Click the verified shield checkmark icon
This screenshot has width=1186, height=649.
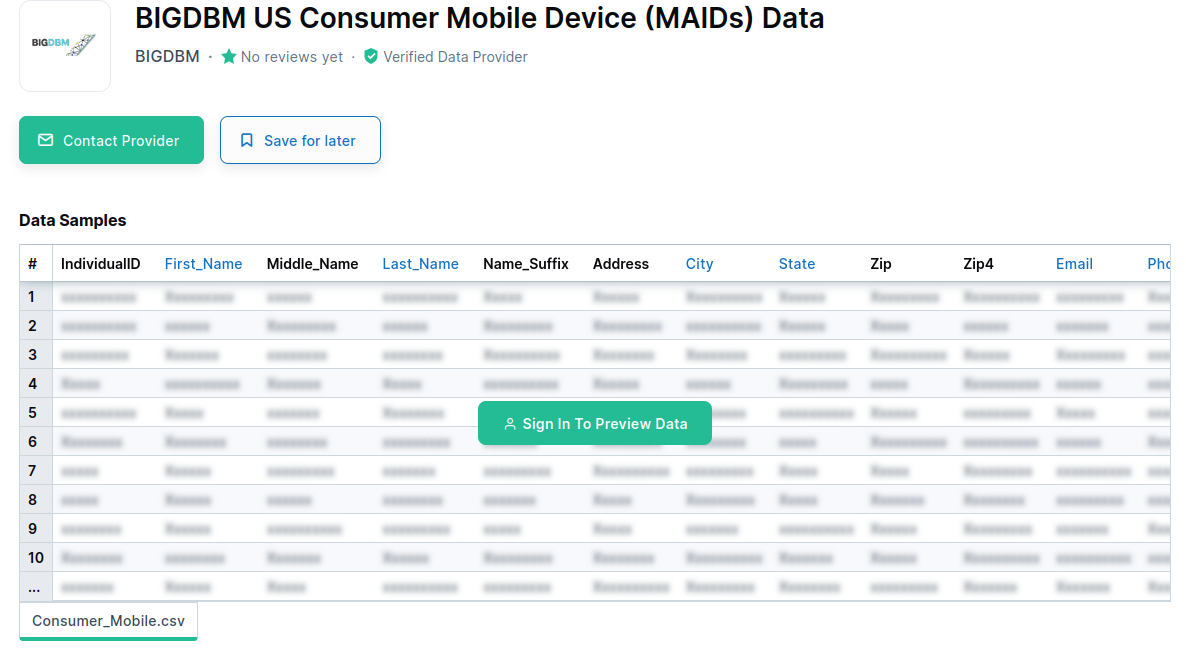371,57
